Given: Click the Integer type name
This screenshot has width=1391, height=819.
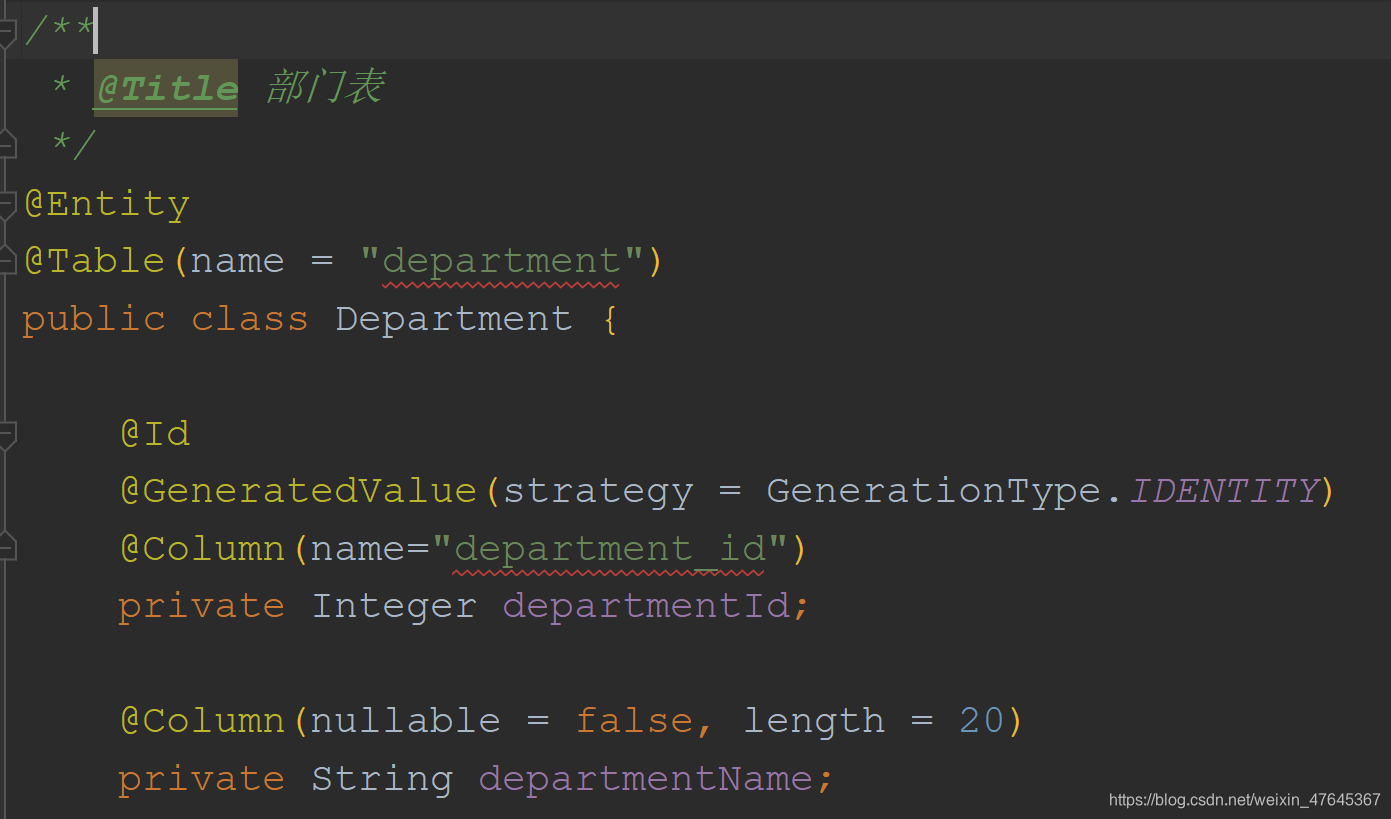Looking at the screenshot, I should coord(394,607).
